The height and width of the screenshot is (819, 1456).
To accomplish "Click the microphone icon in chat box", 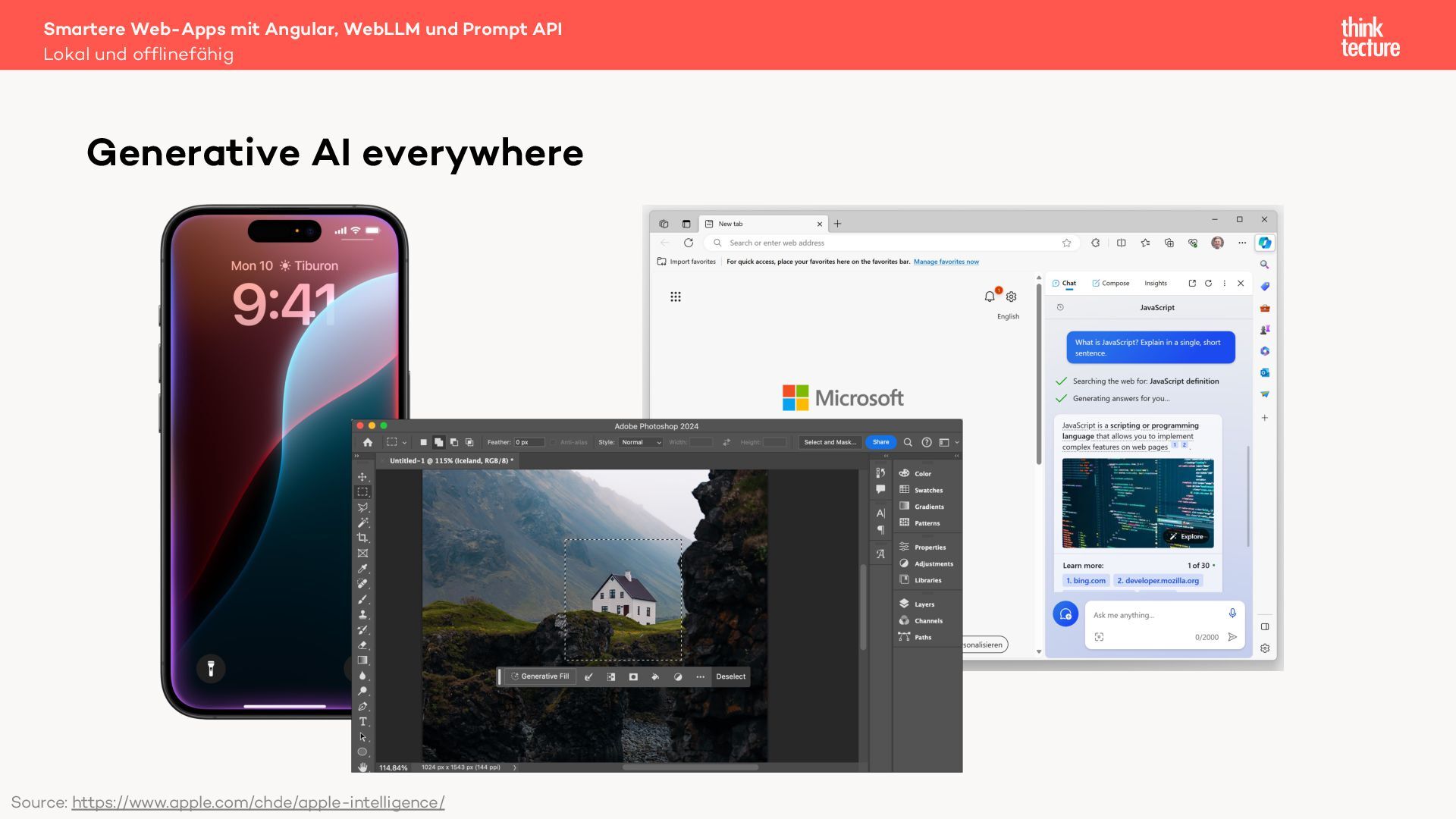I will click(1232, 613).
